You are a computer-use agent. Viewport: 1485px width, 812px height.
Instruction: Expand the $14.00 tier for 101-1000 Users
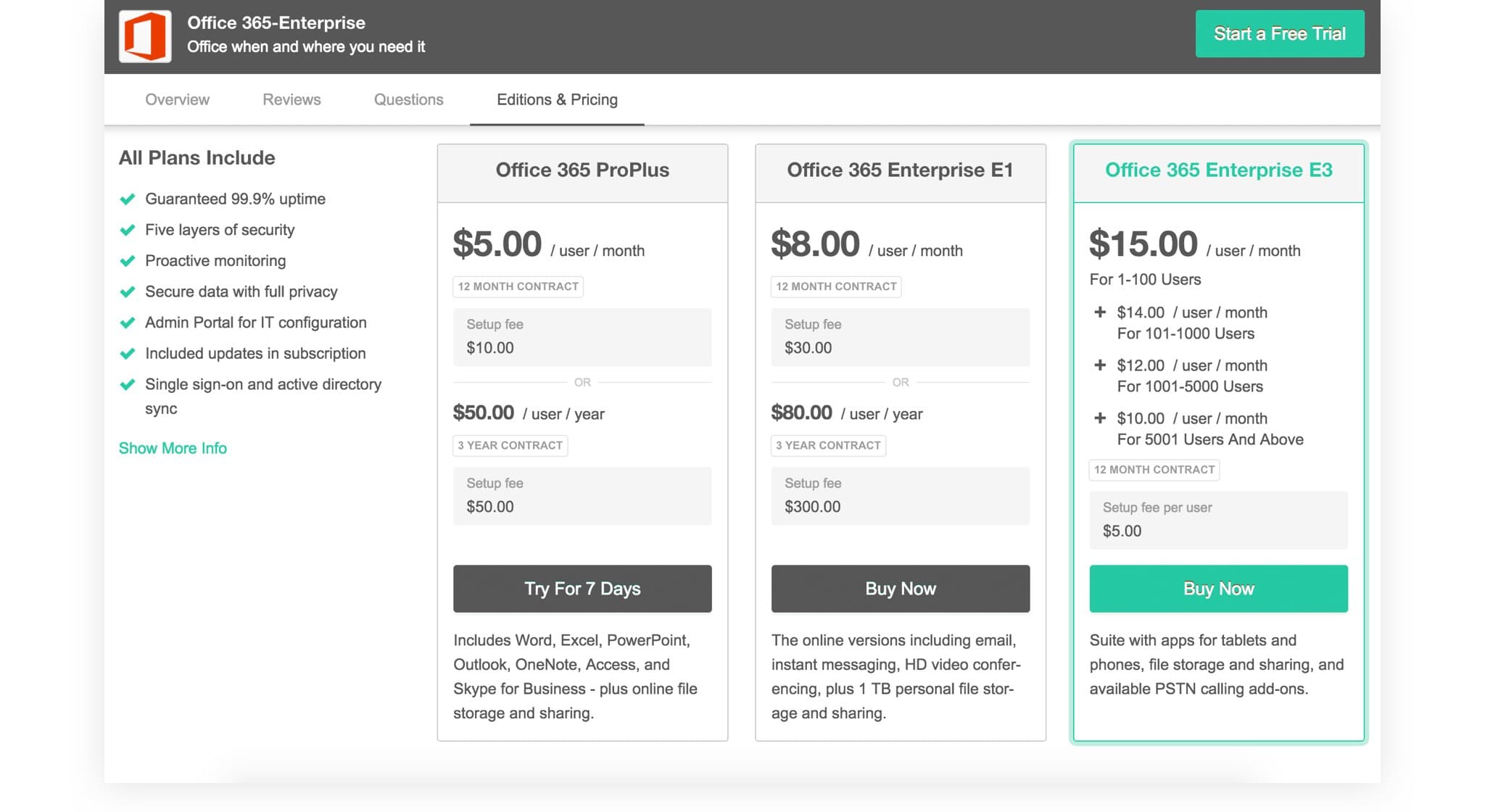pos(1101,312)
